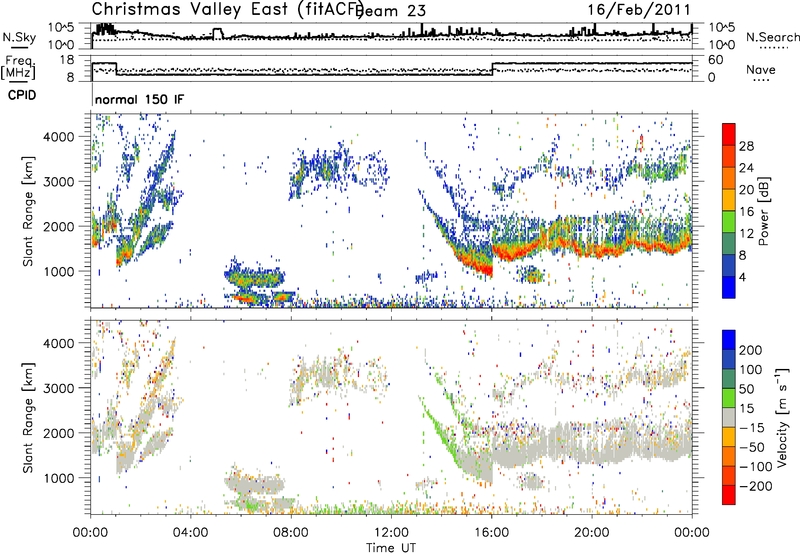
Task: Click the '200' tick on the velocity colorbar
Action: (751, 350)
